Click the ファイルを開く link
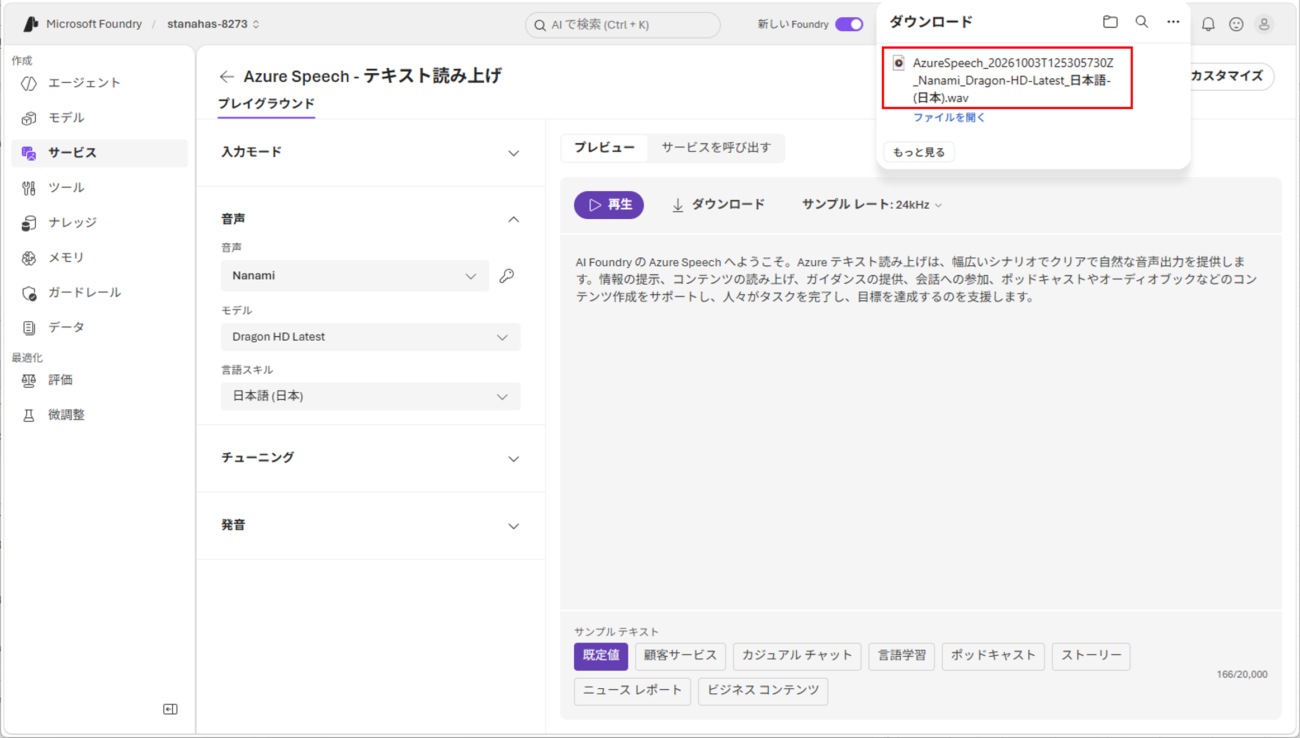 pos(949,118)
